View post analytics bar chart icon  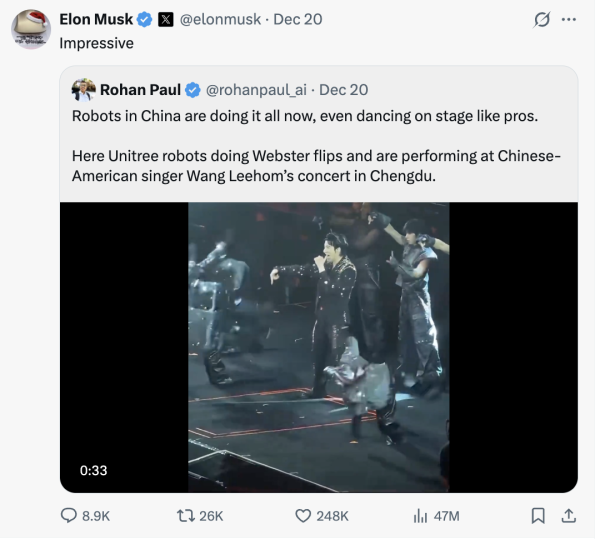pyautogui.click(x=421, y=515)
